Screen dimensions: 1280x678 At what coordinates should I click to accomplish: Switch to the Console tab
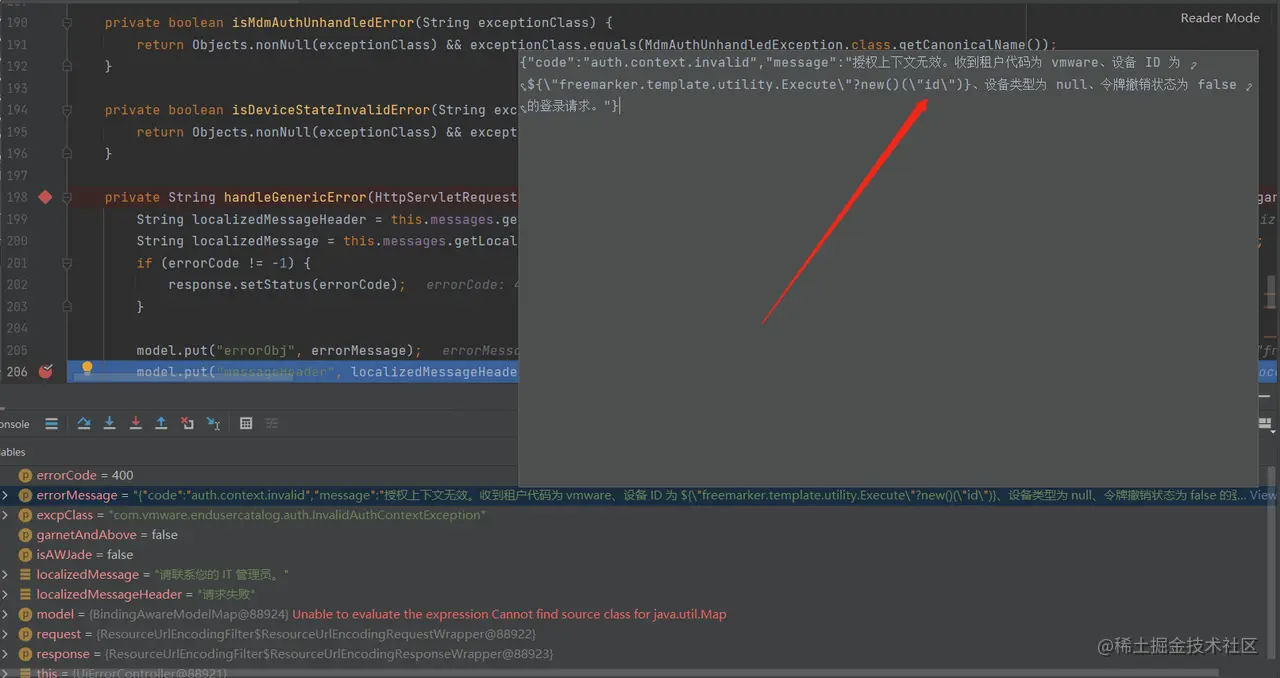(15, 424)
